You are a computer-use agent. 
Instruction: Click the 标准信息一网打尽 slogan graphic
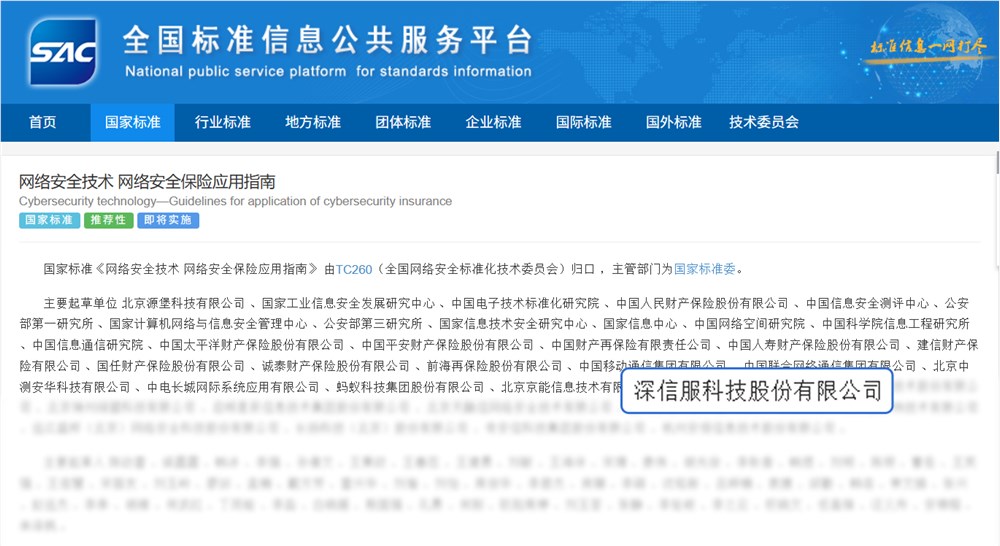tap(928, 47)
